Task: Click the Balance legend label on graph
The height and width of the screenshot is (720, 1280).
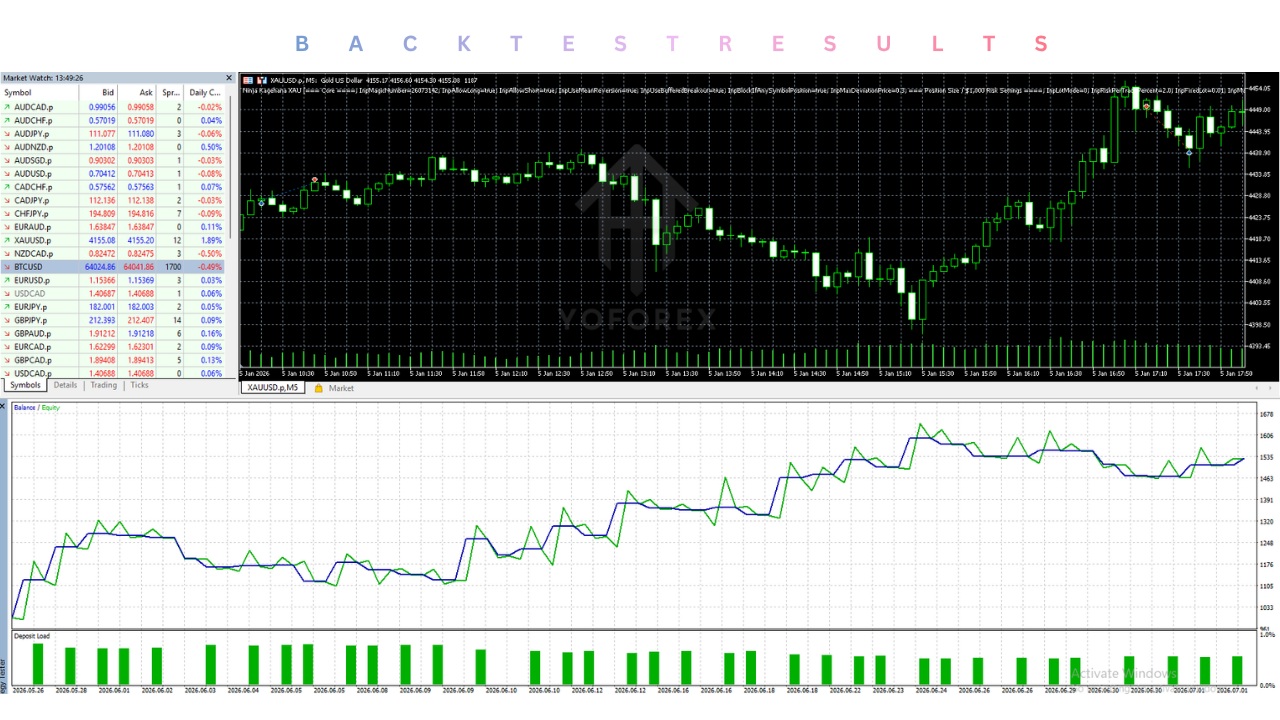Action: [x=24, y=408]
